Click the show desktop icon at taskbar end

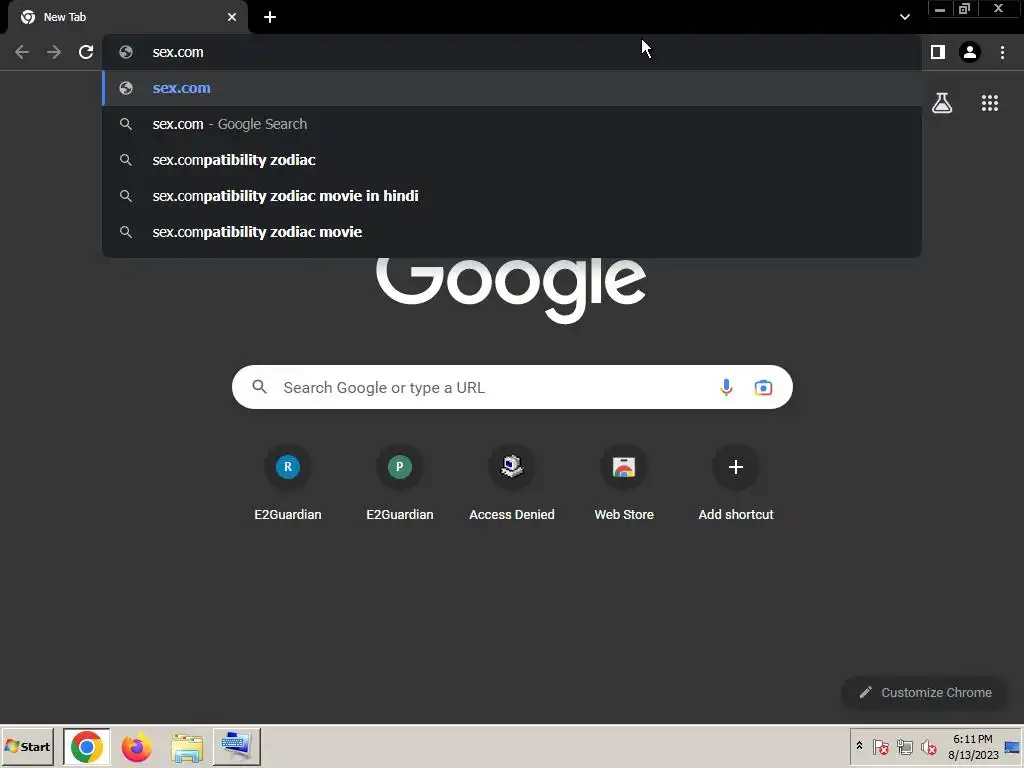coord(1013,746)
